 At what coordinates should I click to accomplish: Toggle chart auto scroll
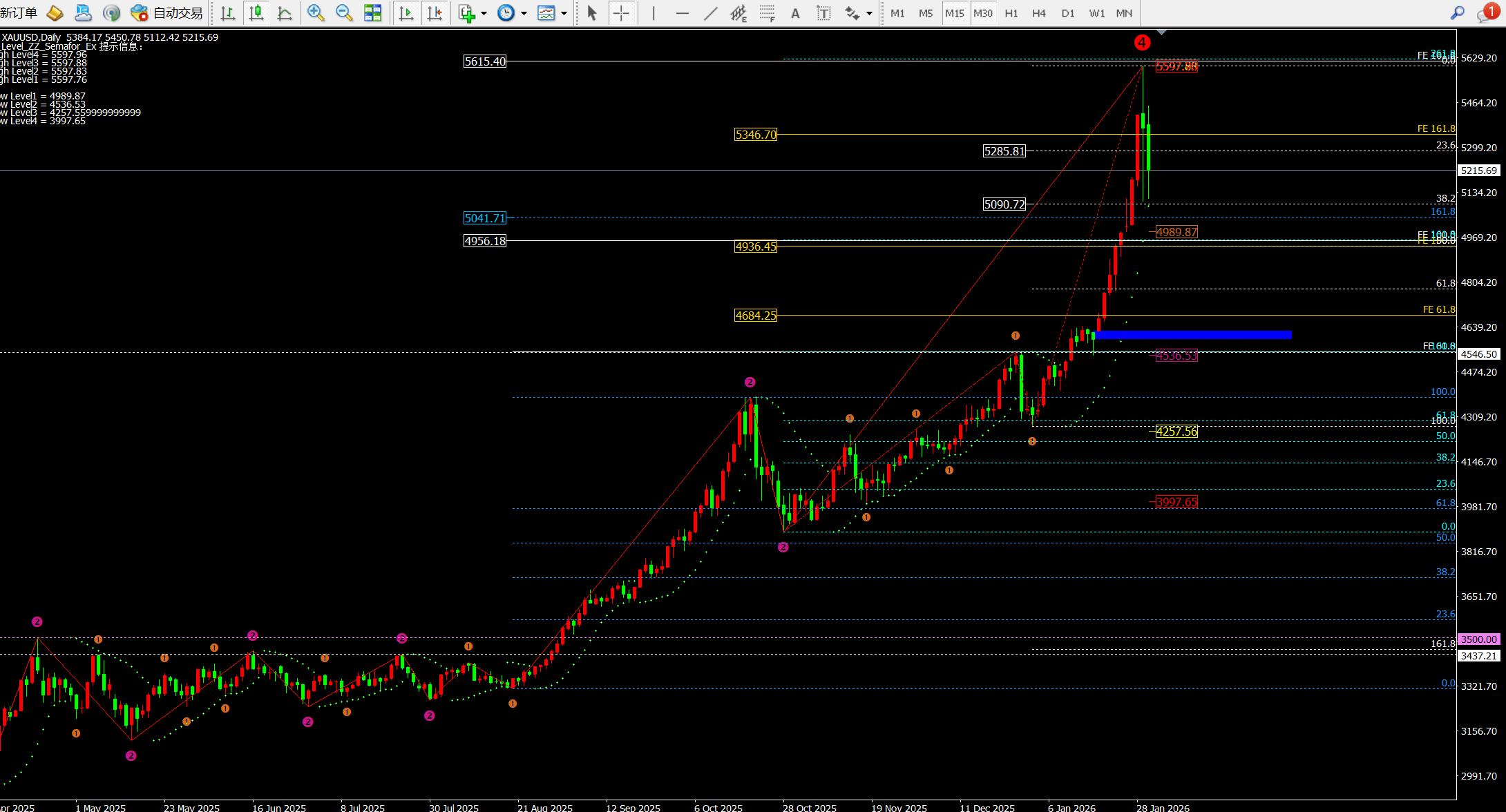click(x=406, y=13)
